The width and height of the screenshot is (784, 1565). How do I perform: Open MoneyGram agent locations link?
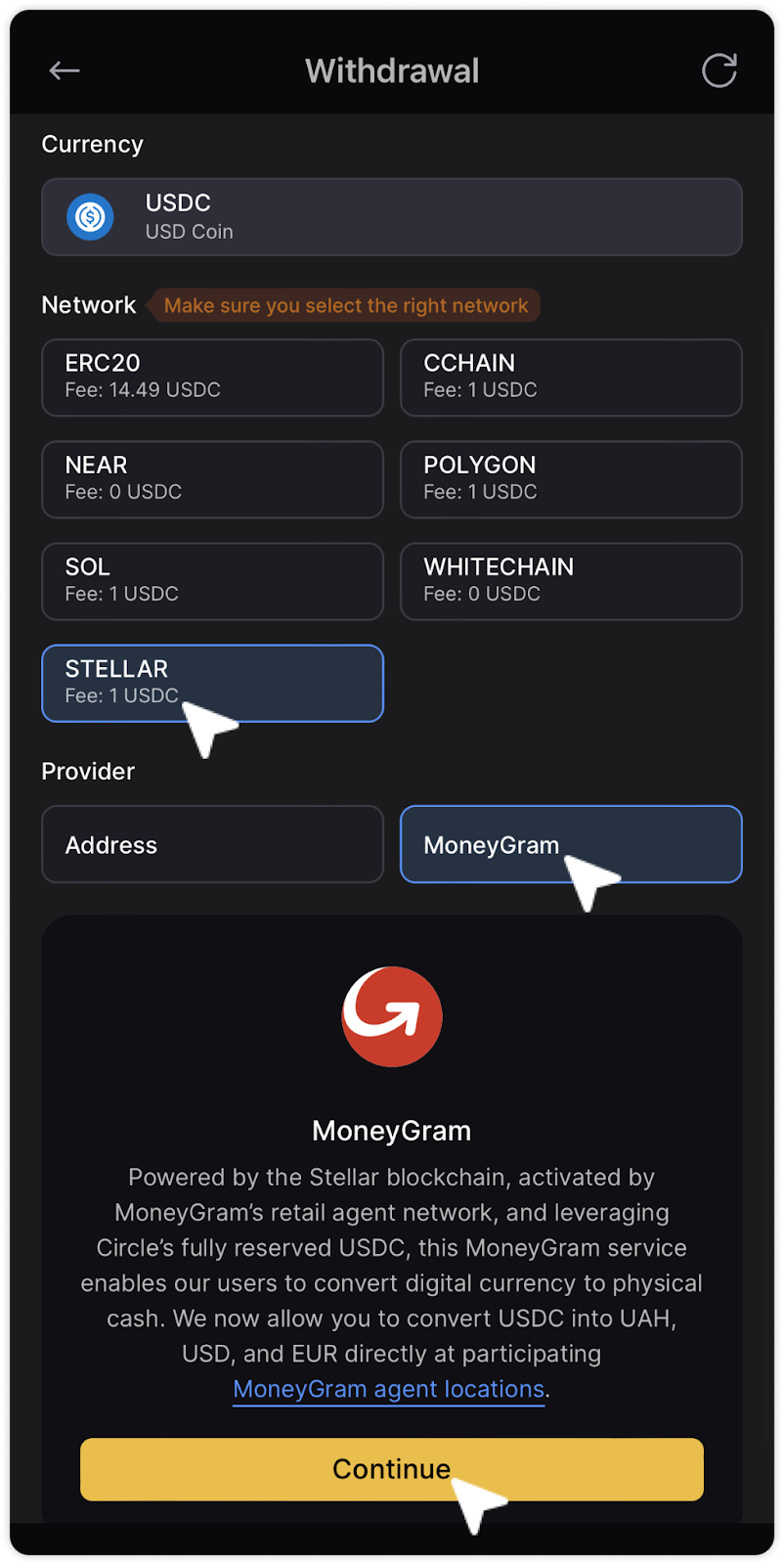coord(388,1389)
